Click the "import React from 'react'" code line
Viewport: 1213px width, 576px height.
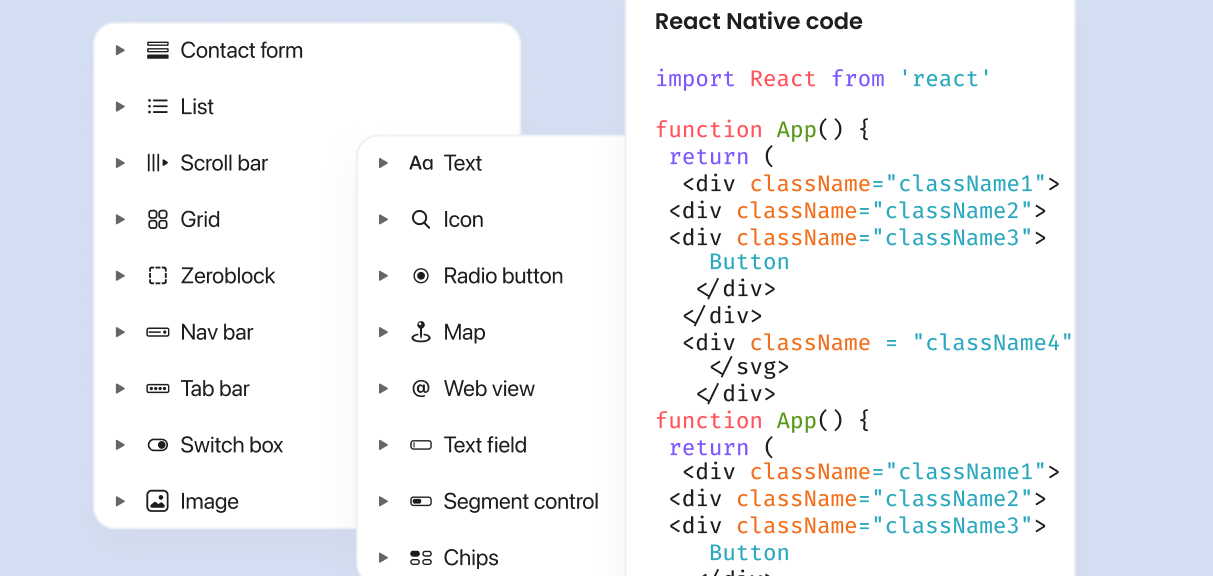823,79
